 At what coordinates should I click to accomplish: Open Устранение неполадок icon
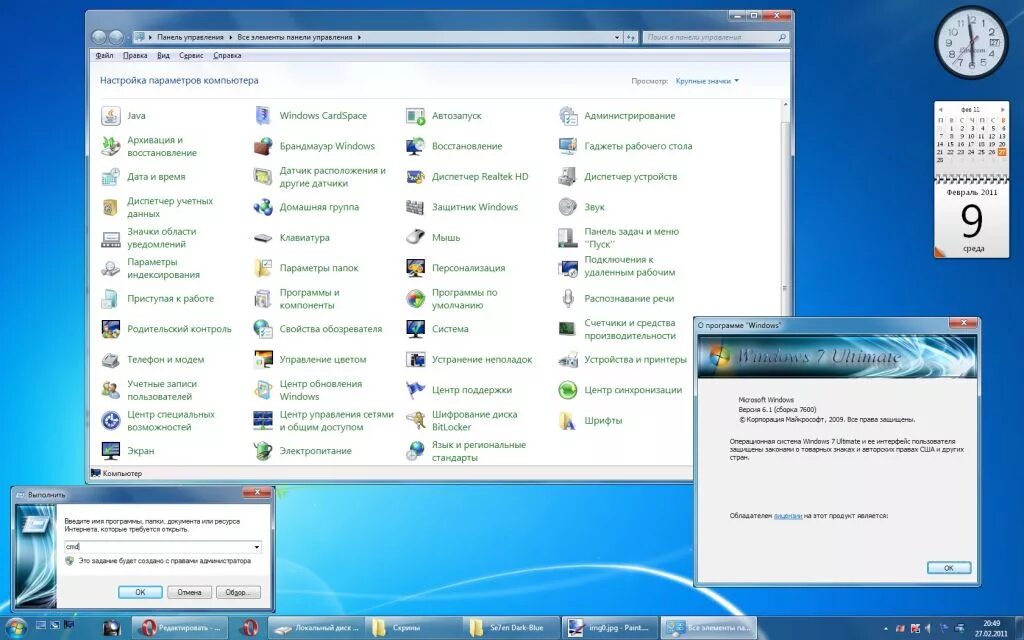click(415, 359)
